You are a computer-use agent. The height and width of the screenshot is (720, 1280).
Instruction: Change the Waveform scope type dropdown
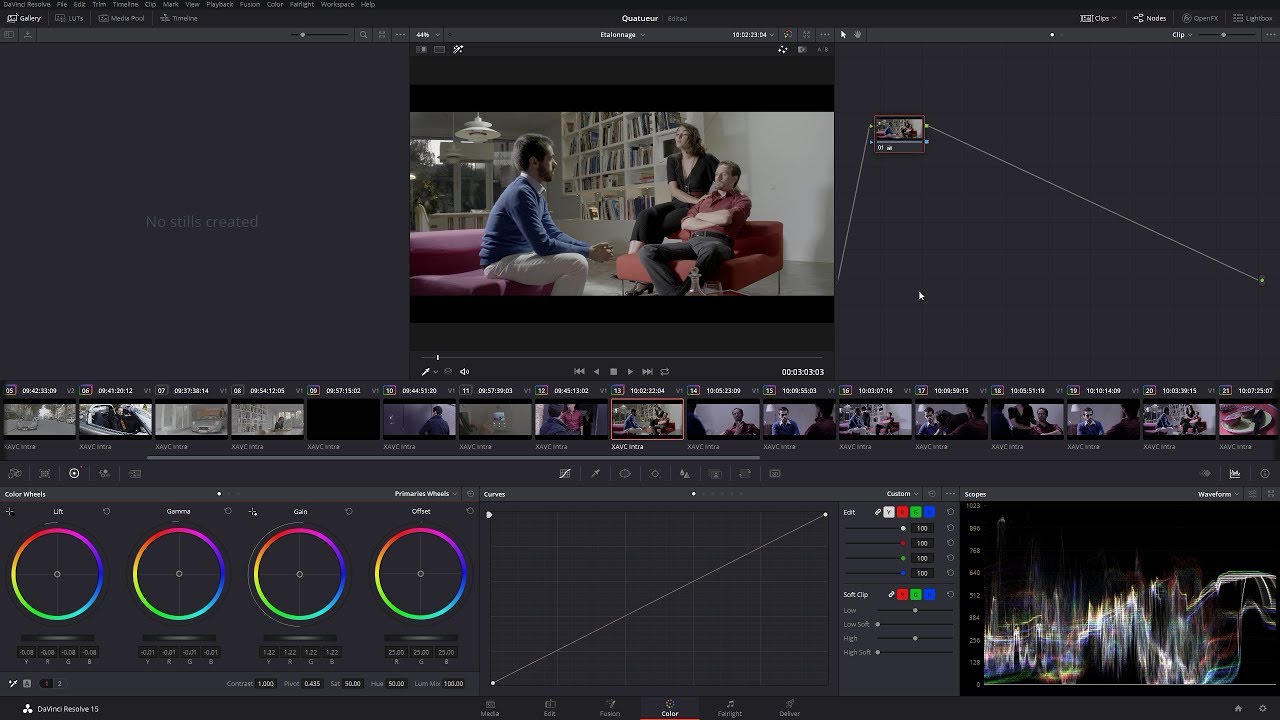pos(1218,494)
